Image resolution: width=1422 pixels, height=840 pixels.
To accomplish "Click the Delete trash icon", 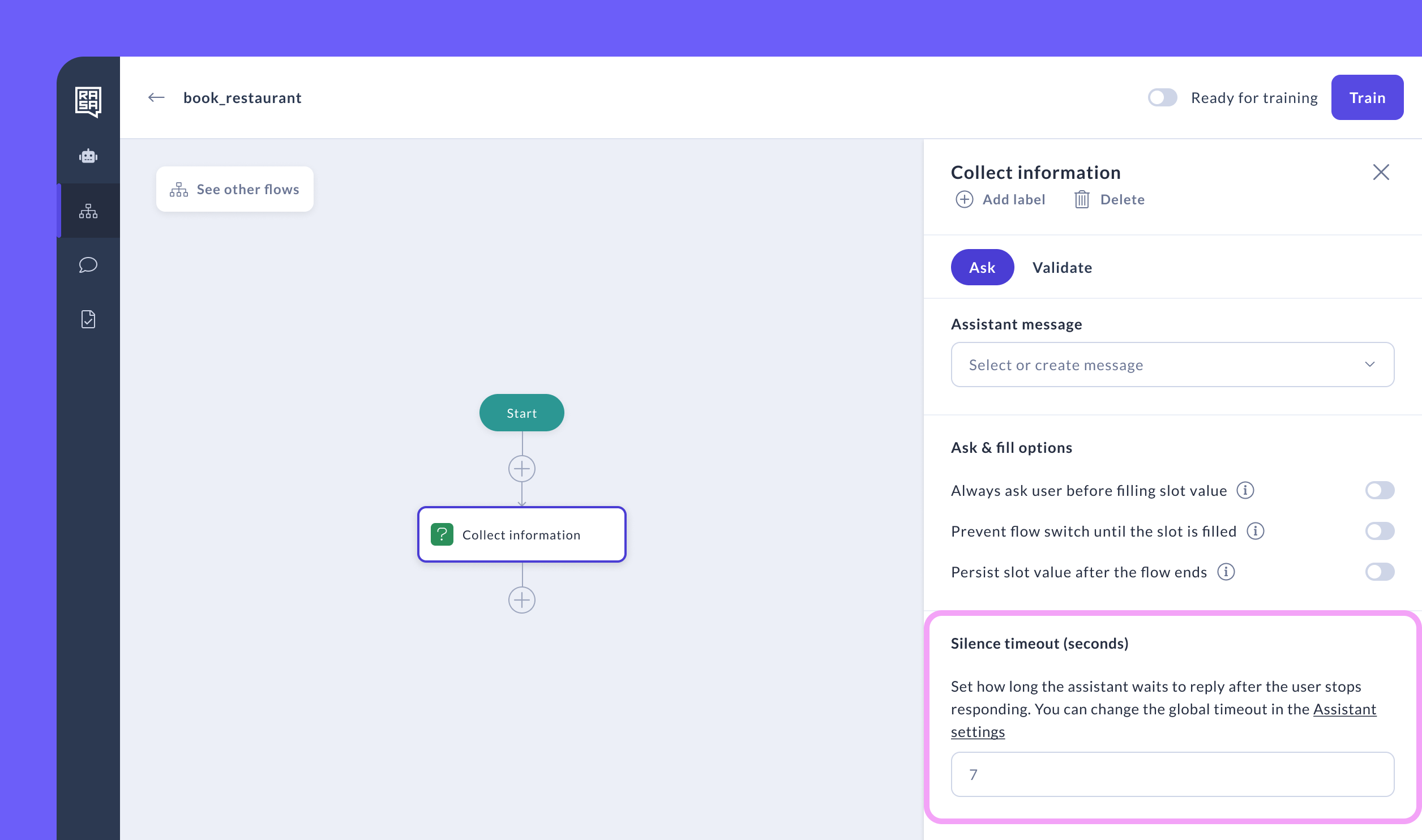I will (x=1081, y=199).
